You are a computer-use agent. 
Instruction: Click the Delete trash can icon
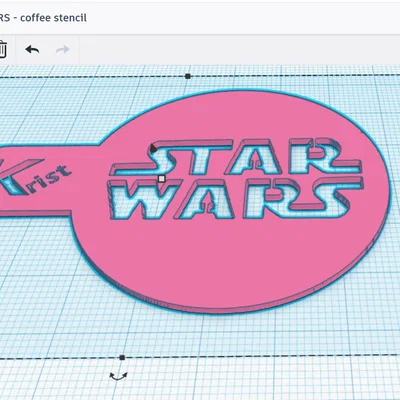tap(2, 49)
